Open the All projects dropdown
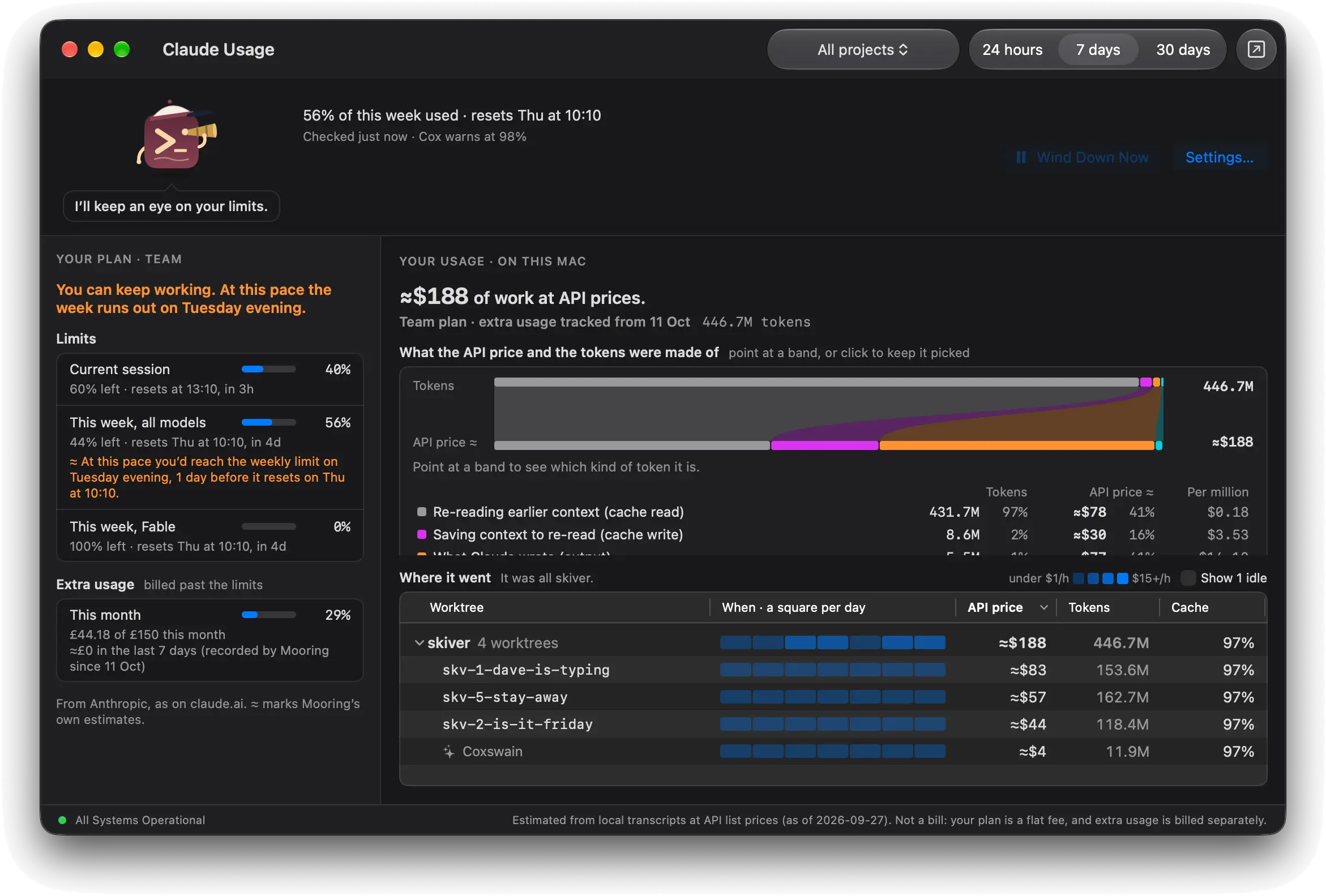The height and width of the screenshot is (896, 1326). (862, 50)
